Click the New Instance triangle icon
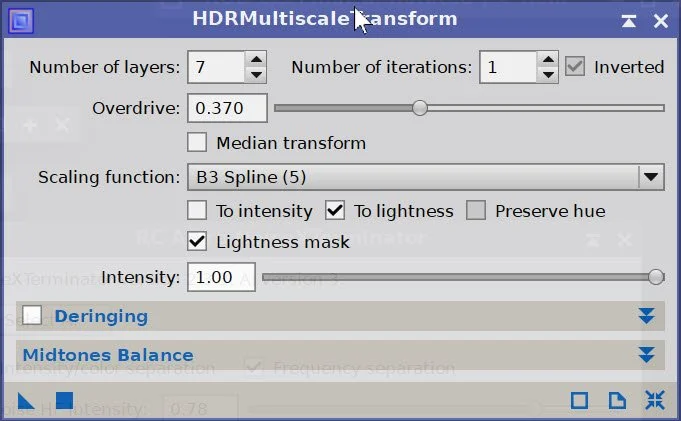The width and height of the screenshot is (681, 421). click(26, 400)
